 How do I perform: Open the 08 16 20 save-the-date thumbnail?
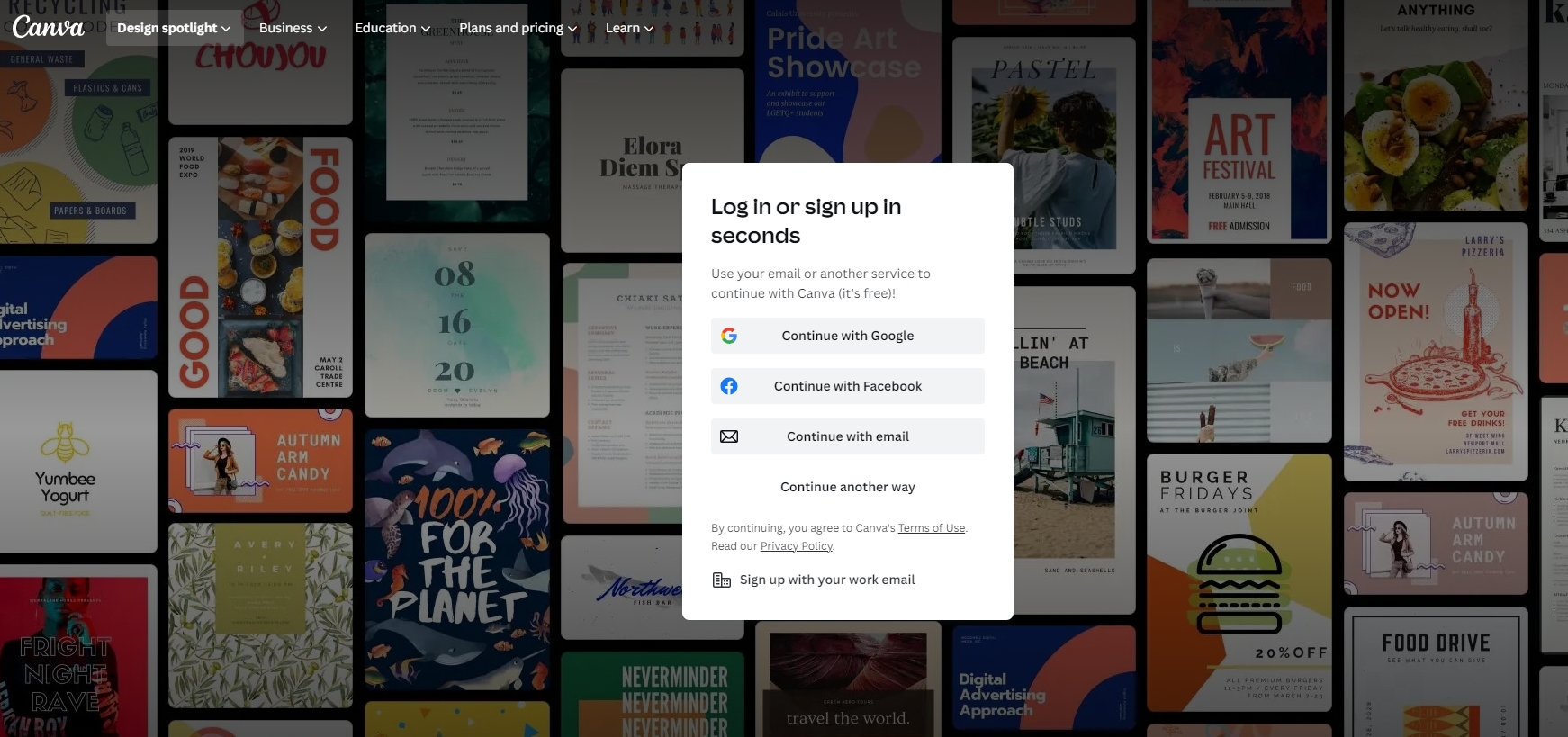coord(457,325)
